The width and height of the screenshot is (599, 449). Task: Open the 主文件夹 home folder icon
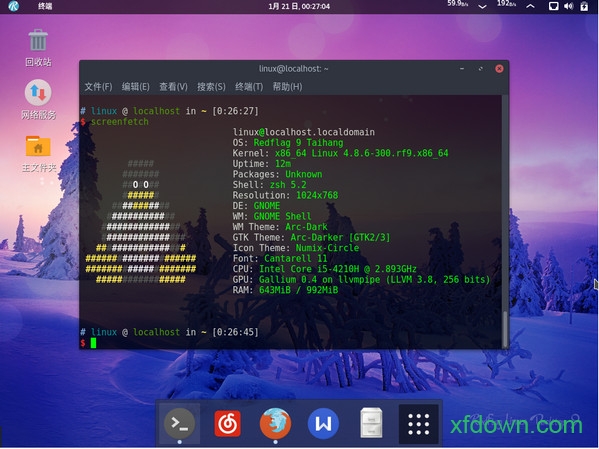point(38,154)
